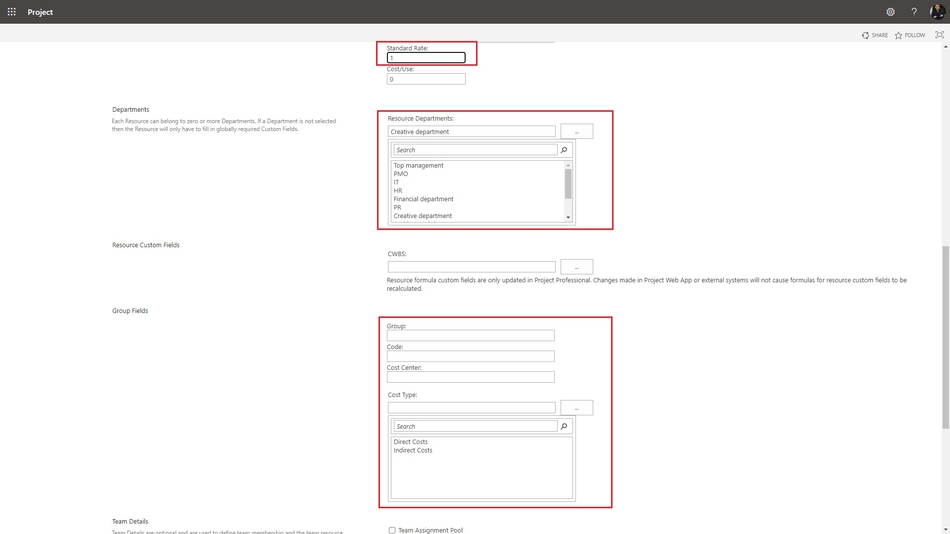Click the Project title link
Image resolution: width=950 pixels, height=534 pixels.
coord(40,12)
